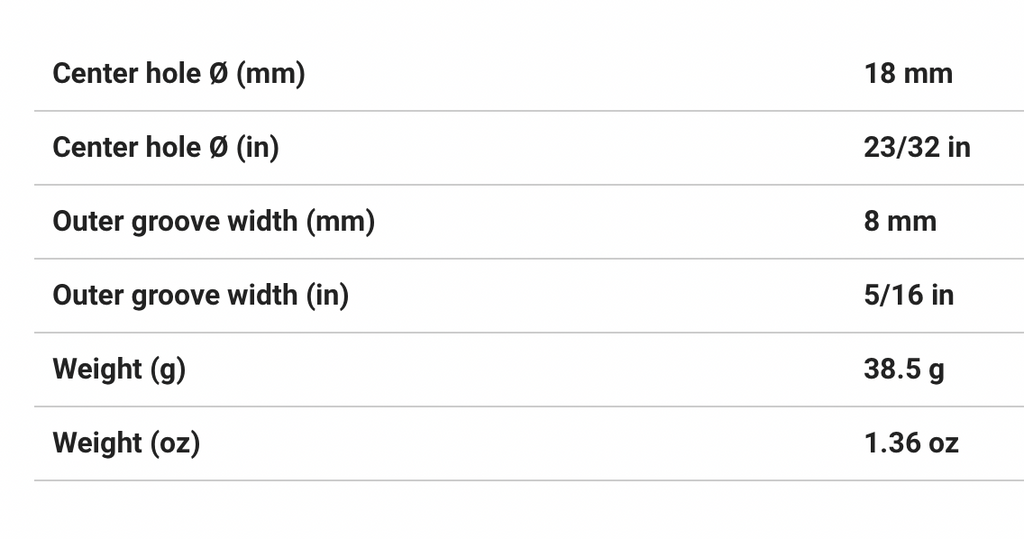1024x539 pixels.
Task: Select the 1.36 oz value
Action: (911, 444)
